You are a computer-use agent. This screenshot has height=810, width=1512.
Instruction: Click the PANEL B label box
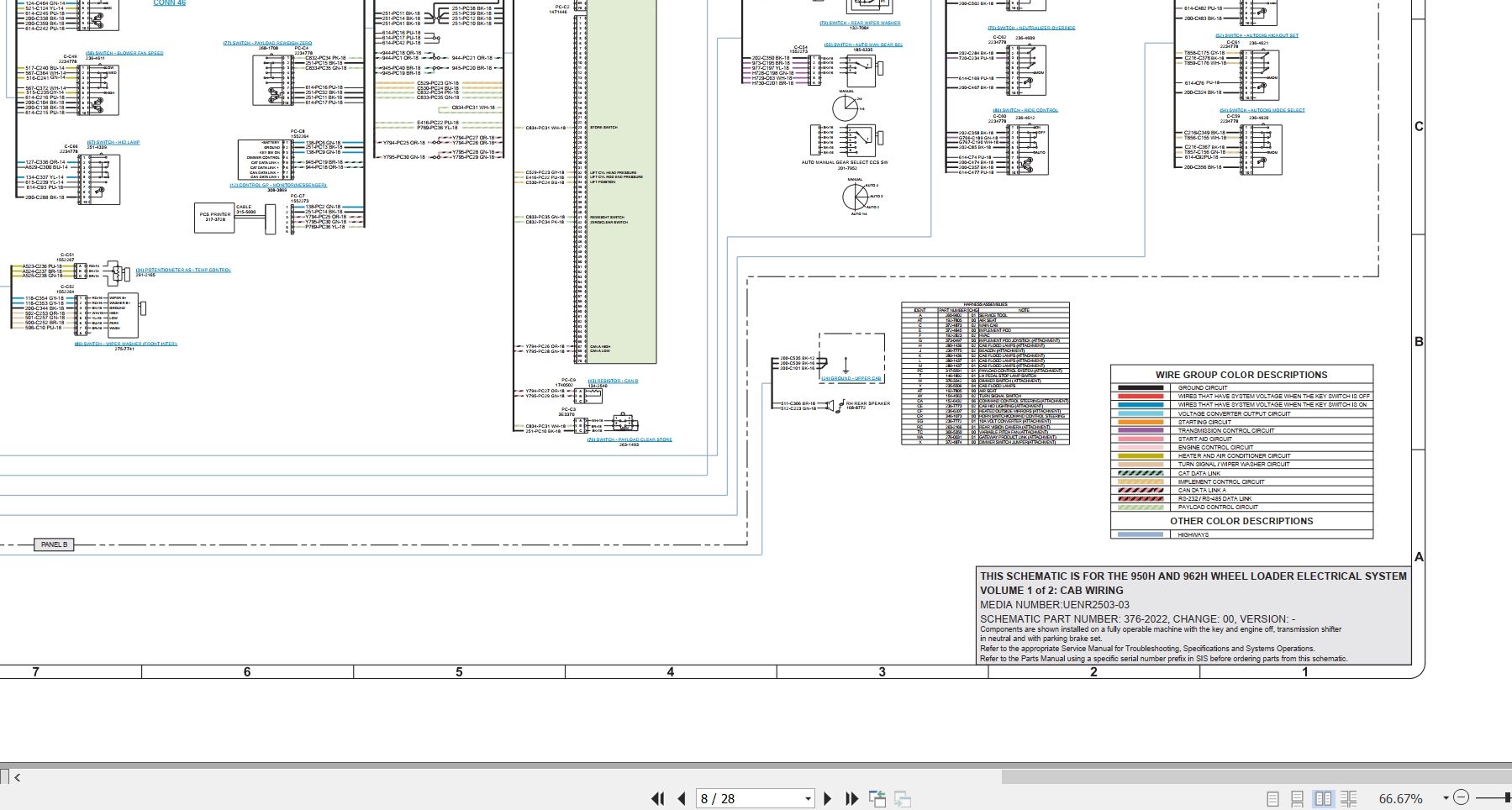coord(54,544)
